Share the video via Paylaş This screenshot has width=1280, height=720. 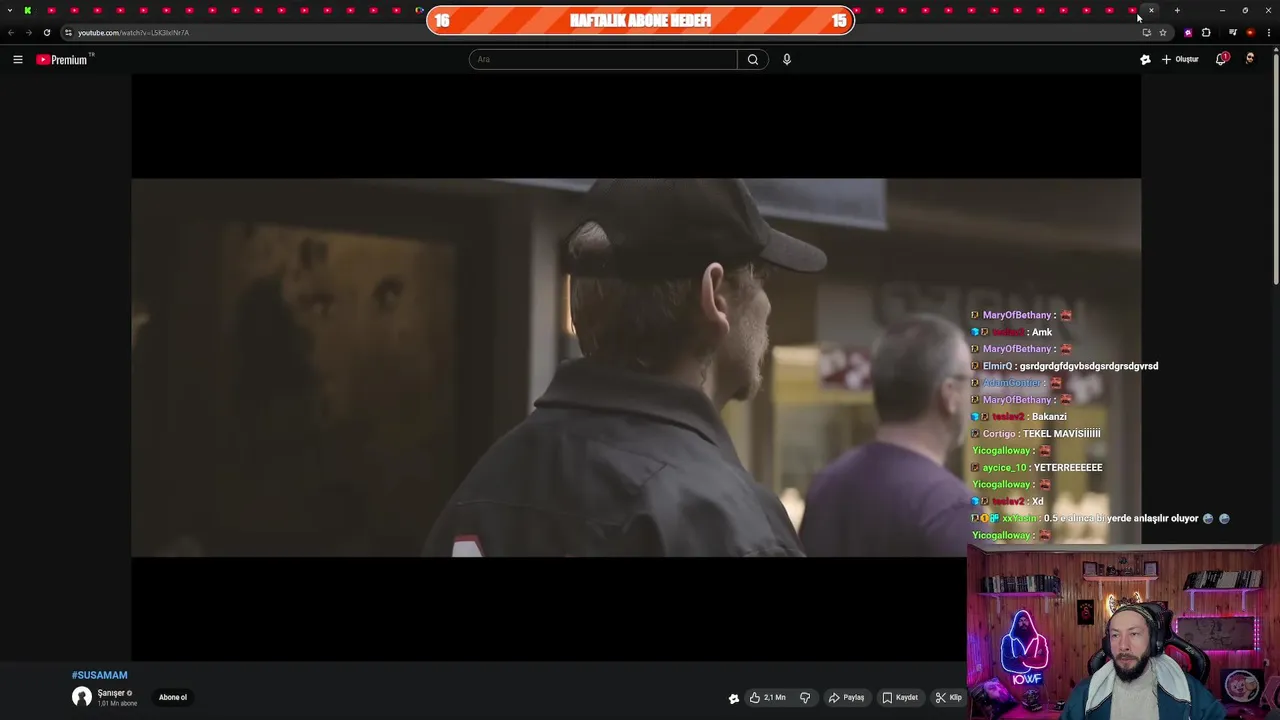(x=846, y=698)
